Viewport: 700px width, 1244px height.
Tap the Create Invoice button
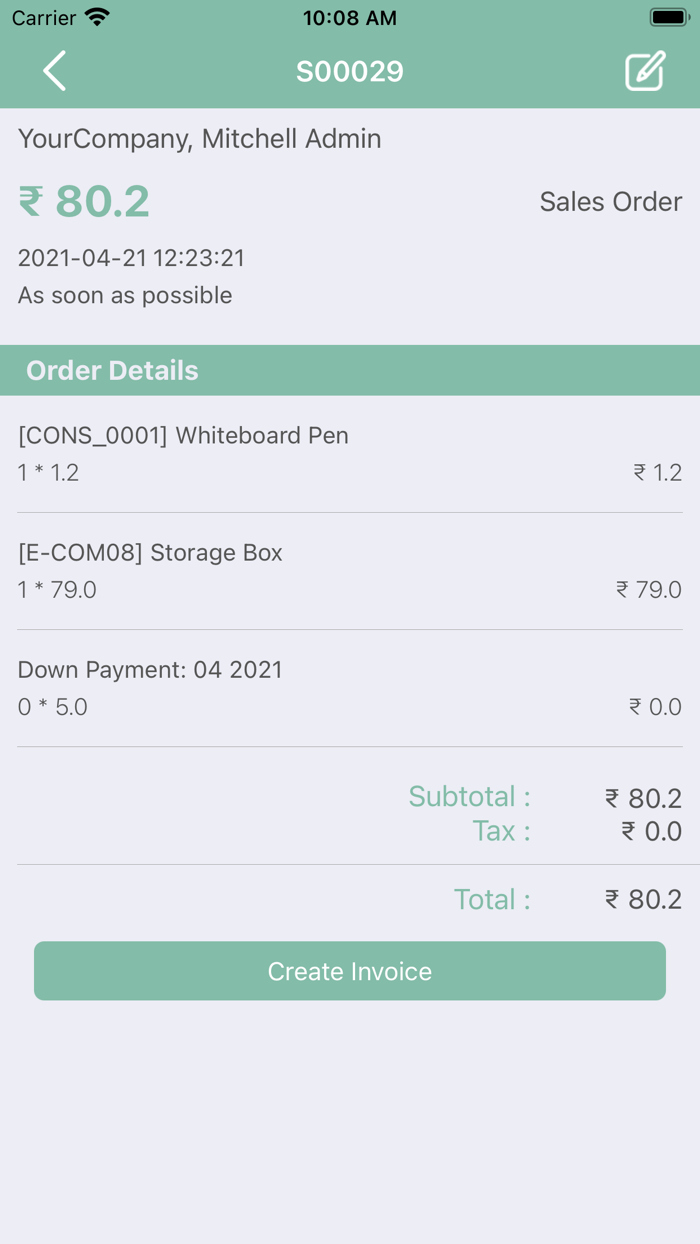(x=350, y=971)
